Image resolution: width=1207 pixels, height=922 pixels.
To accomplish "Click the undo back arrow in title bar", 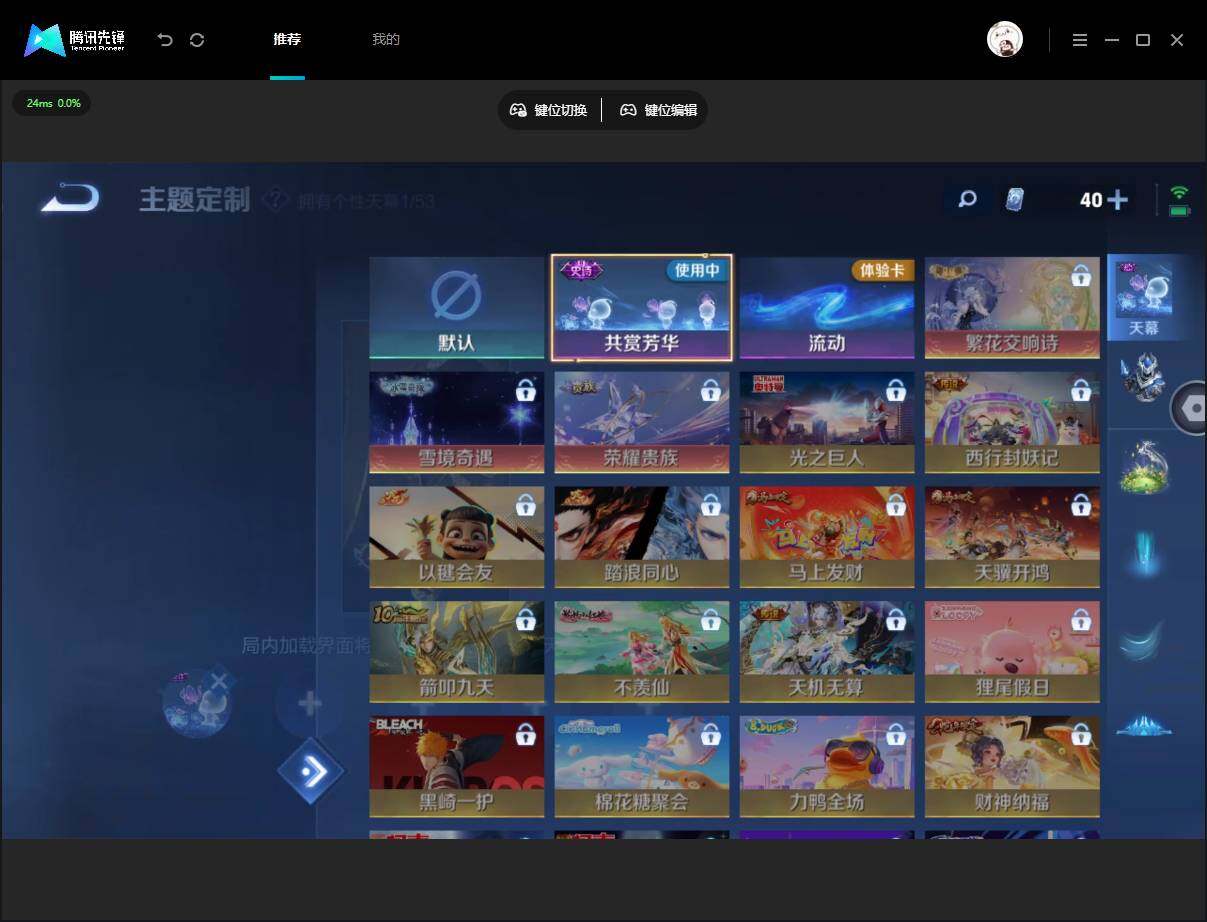I will 165,40.
